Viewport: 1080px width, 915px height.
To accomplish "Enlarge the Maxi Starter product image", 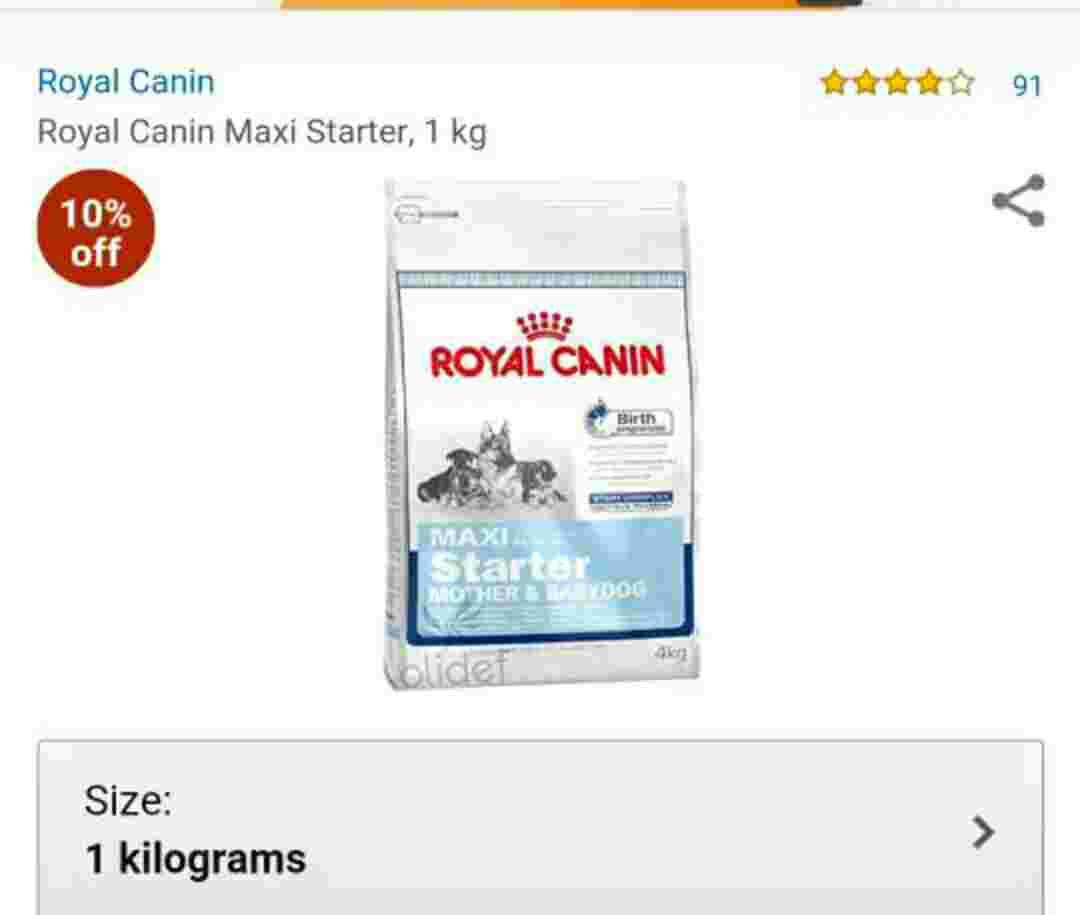I will pos(541,434).
